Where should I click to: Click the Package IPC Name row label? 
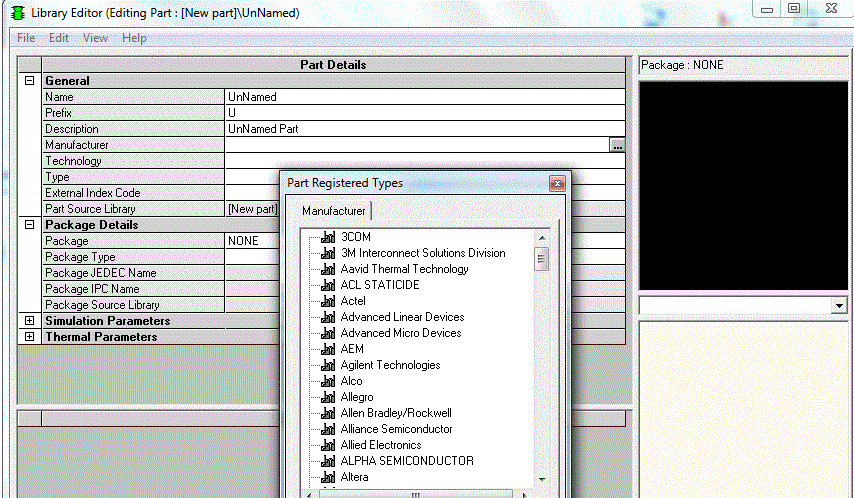[x=92, y=289]
